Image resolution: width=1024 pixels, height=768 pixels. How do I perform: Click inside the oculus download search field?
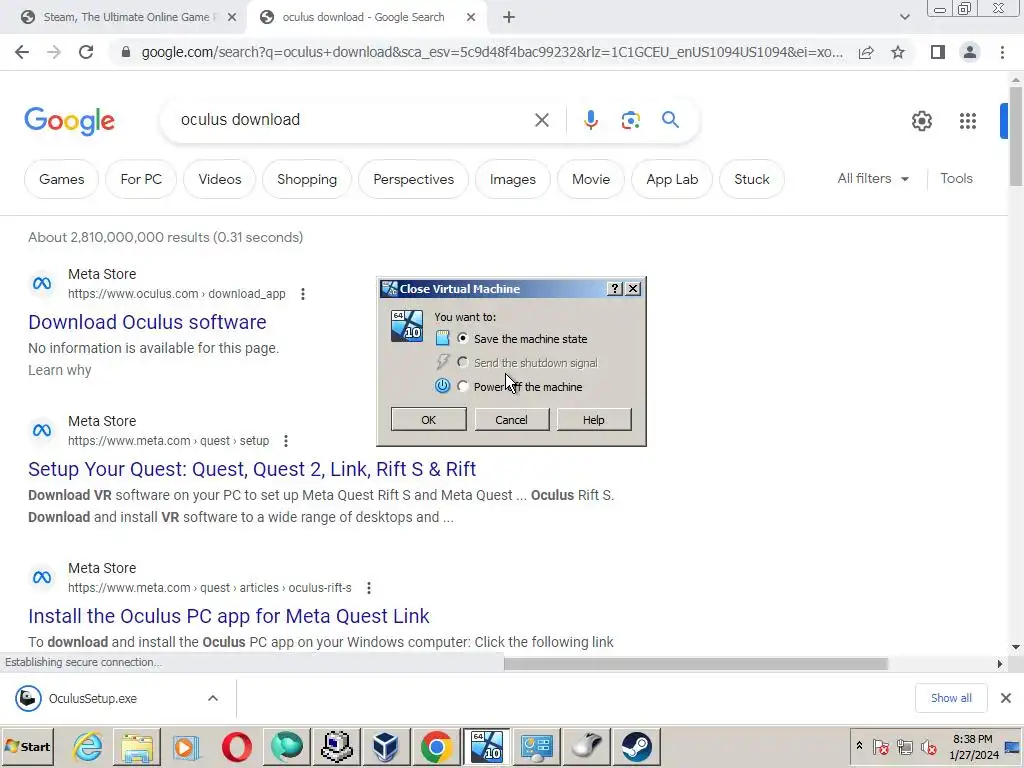tap(353, 120)
